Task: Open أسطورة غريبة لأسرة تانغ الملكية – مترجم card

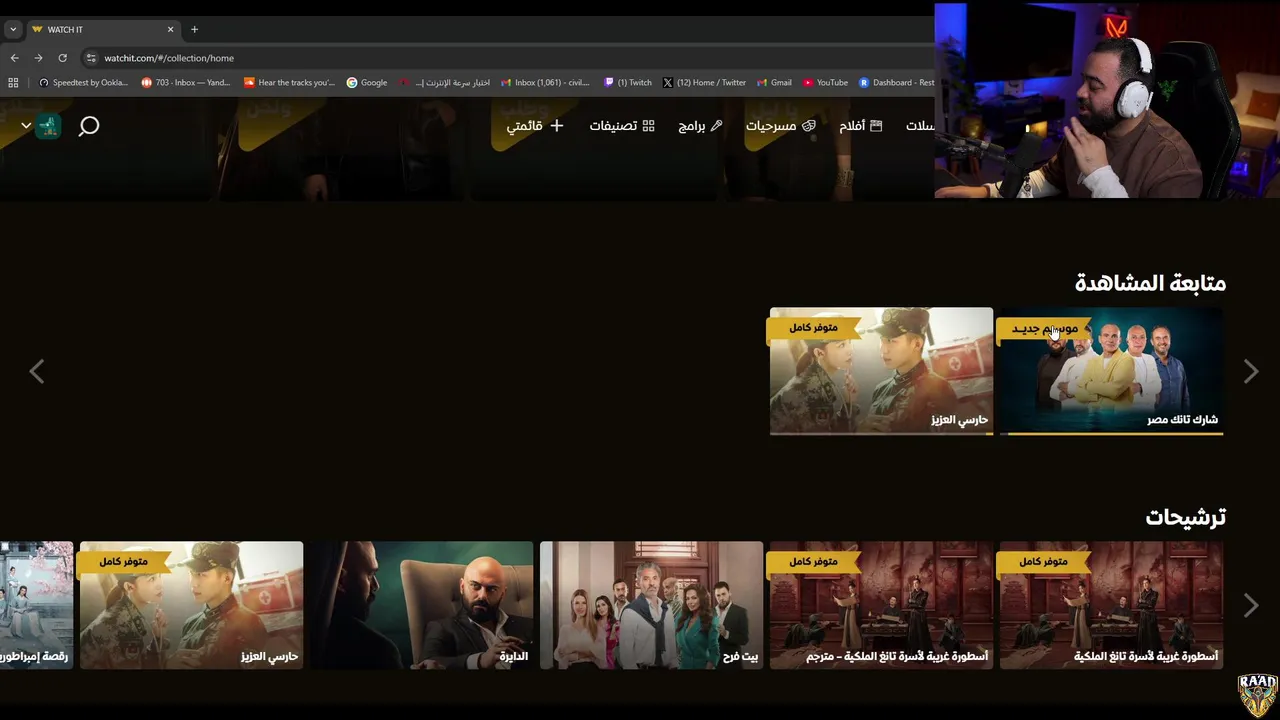Action: point(881,605)
